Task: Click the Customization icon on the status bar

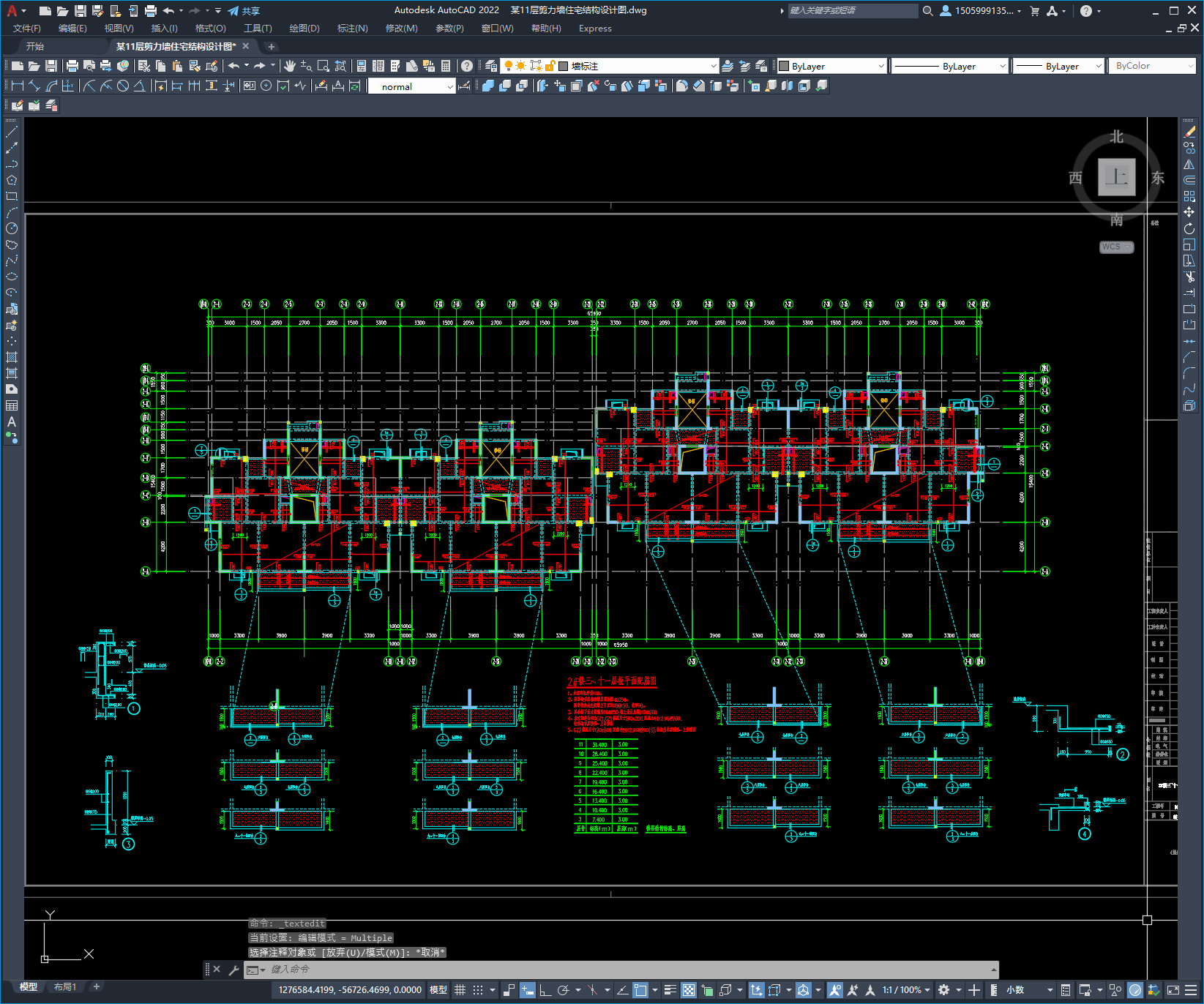Action: 1191,990
